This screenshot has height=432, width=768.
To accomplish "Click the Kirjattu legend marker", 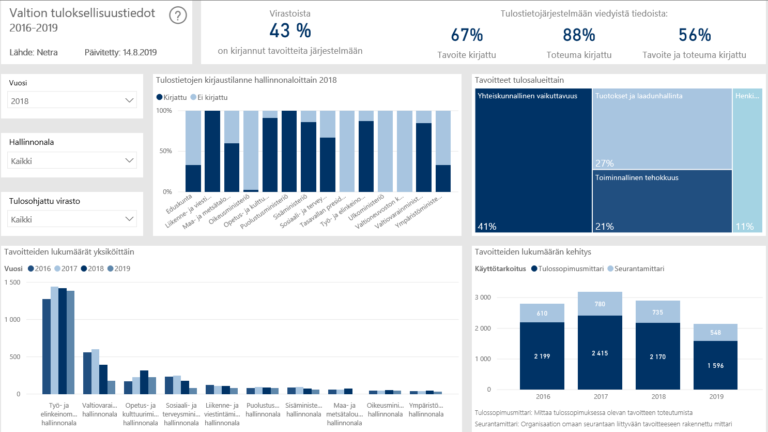I will tap(159, 97).
